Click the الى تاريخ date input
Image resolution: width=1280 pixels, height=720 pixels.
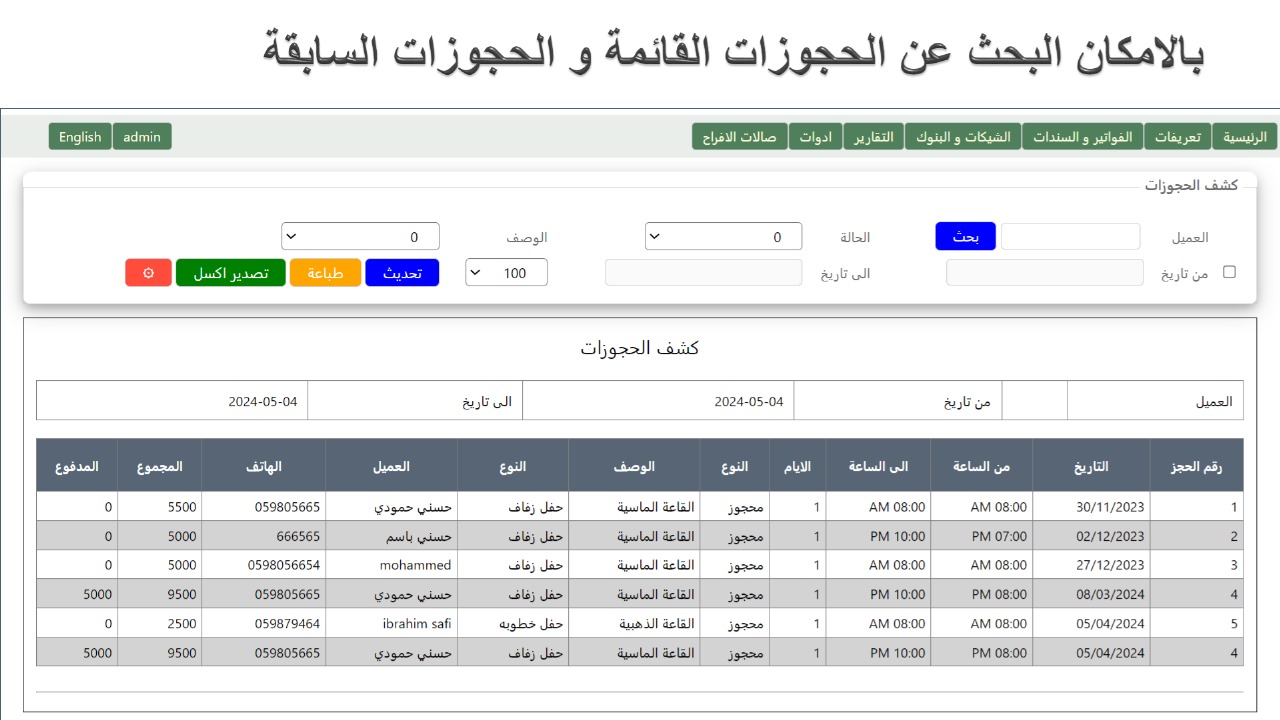tap(704, 272)
